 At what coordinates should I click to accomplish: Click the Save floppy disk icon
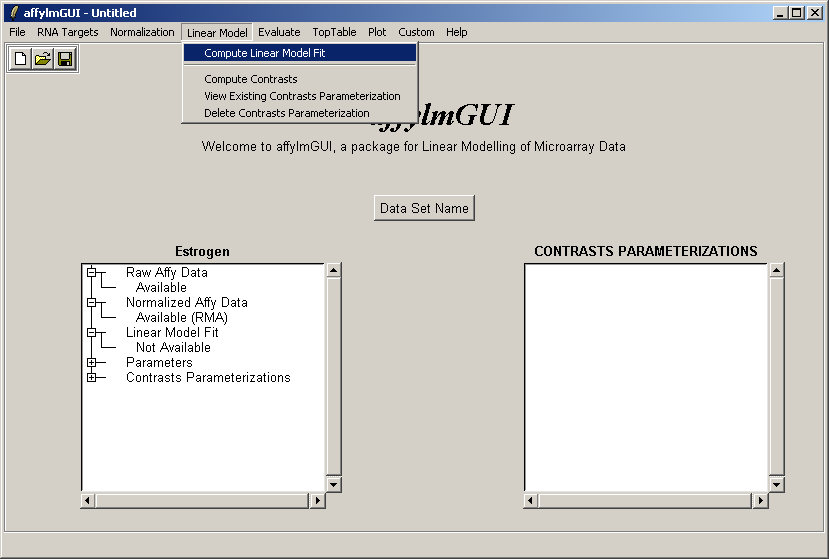coord(65,59)
